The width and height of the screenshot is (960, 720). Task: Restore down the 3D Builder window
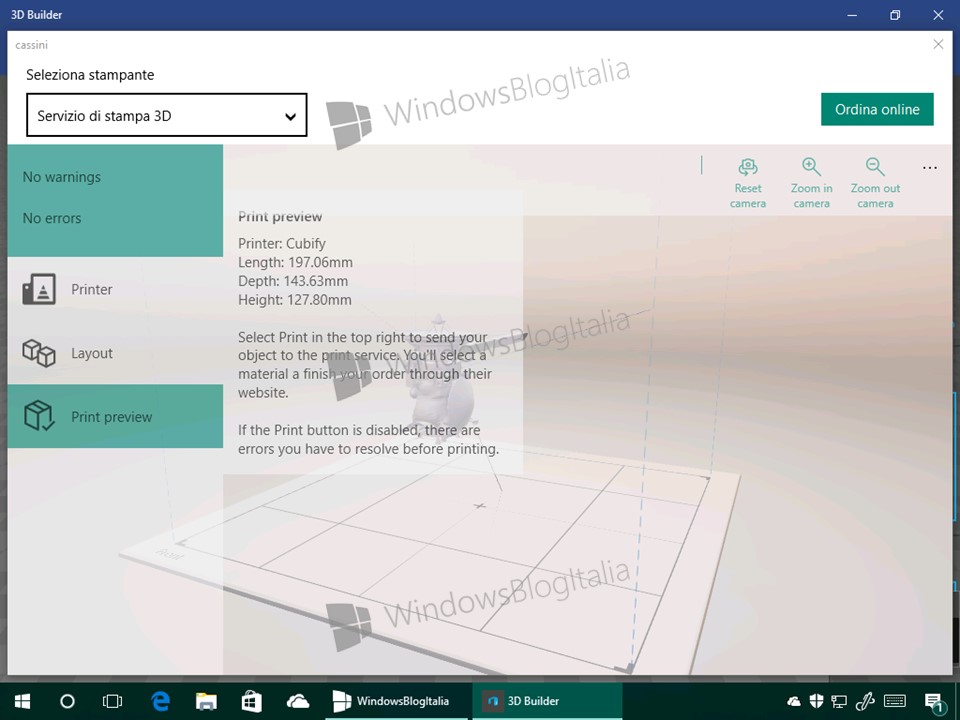895,15
